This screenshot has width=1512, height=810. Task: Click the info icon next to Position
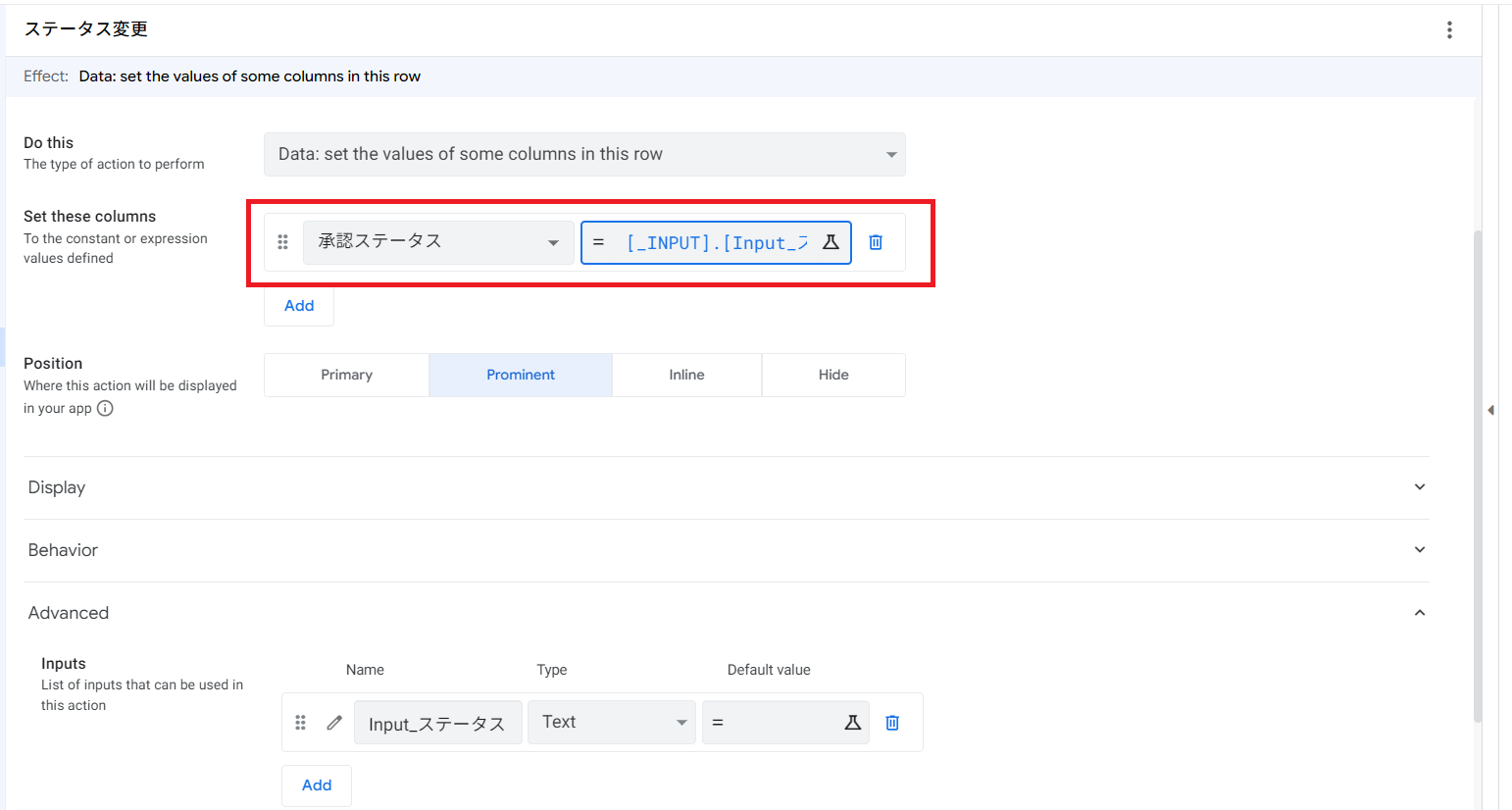tap(105, 409)
